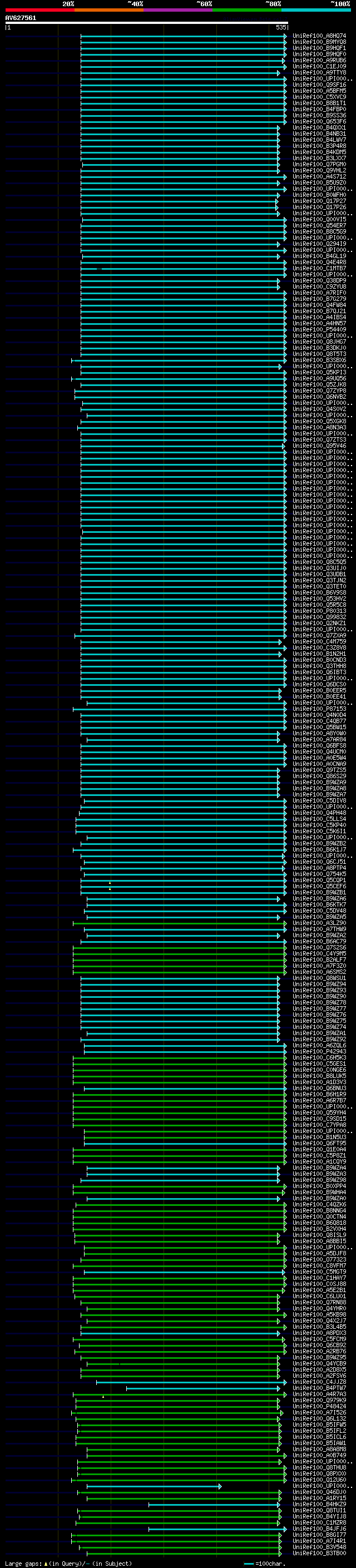Viewport: 356px width, 1568px height.
Task: Open hit UniRef100_A8MQ74
Action: (319, 36)
